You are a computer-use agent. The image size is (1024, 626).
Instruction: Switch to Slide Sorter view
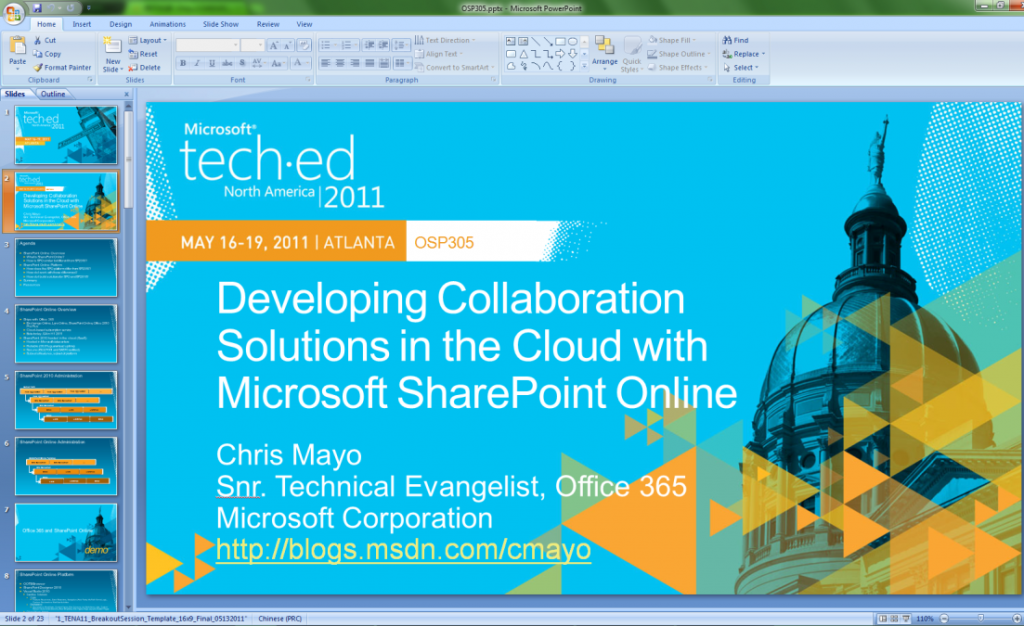pyautogui.click(x=894, y=618)
